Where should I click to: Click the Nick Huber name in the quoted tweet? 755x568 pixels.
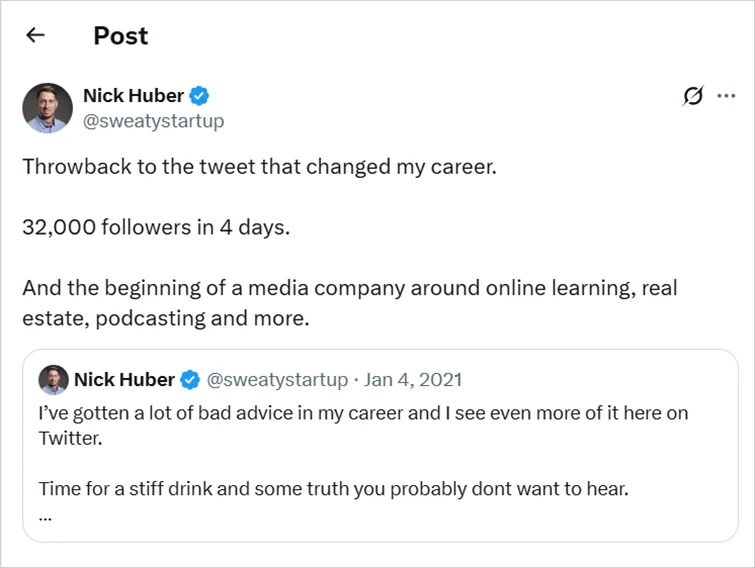tap(124, 380)
